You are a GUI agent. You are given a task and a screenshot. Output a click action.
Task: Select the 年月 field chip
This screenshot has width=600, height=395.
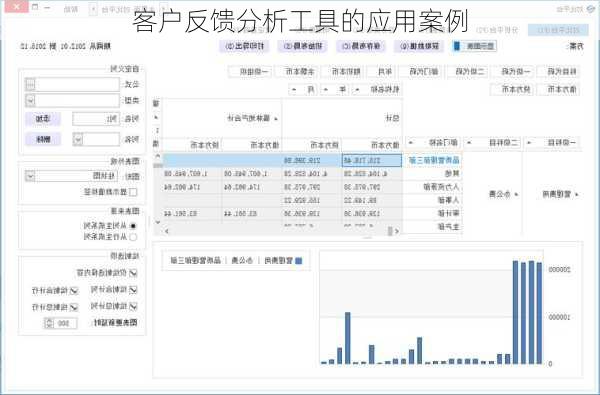pyautogui.click(x=381, y=71)
